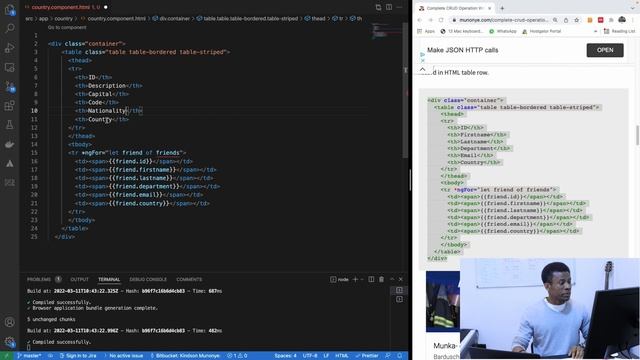Click red extension icon in browser toolbar
Screen dimensions: 640x360
click(600, 20)
